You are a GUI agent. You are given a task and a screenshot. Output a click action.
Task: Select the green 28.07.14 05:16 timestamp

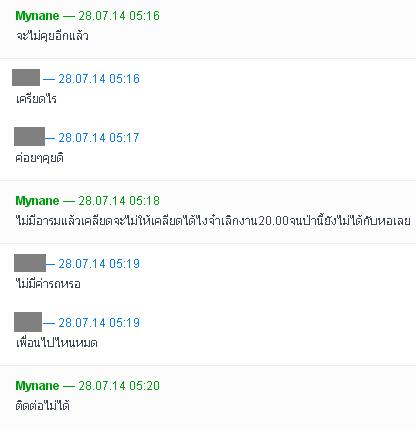click(x=119, y=16)
